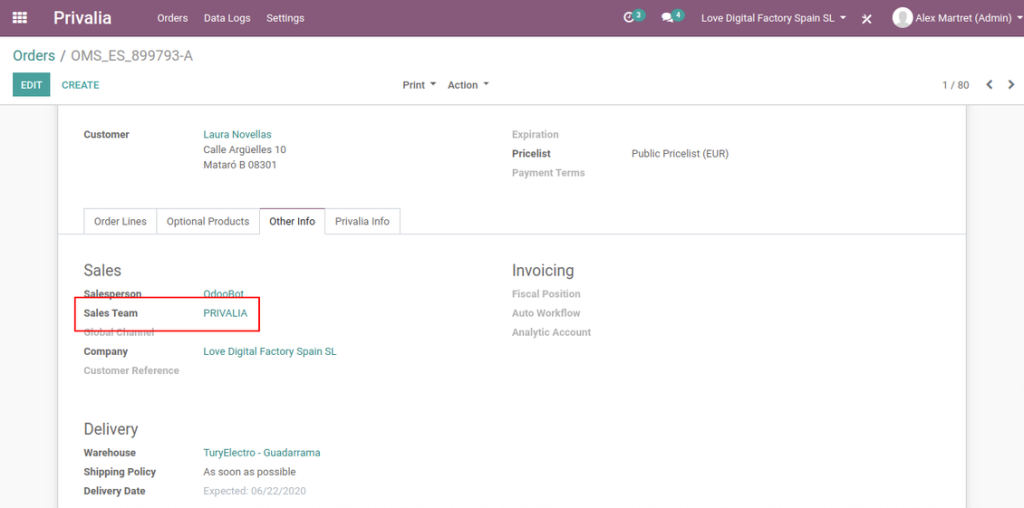Click the Expected: 06/22/2020 delivery date
Screen dimensions: 1024x508
255,490
